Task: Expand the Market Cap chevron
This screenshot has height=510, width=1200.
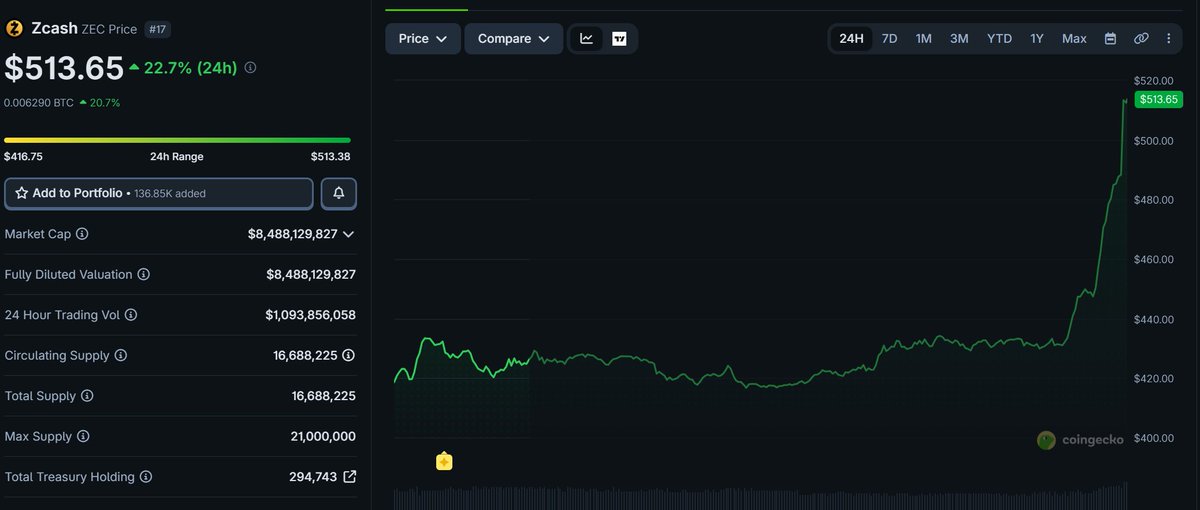Action: point(348,234)
